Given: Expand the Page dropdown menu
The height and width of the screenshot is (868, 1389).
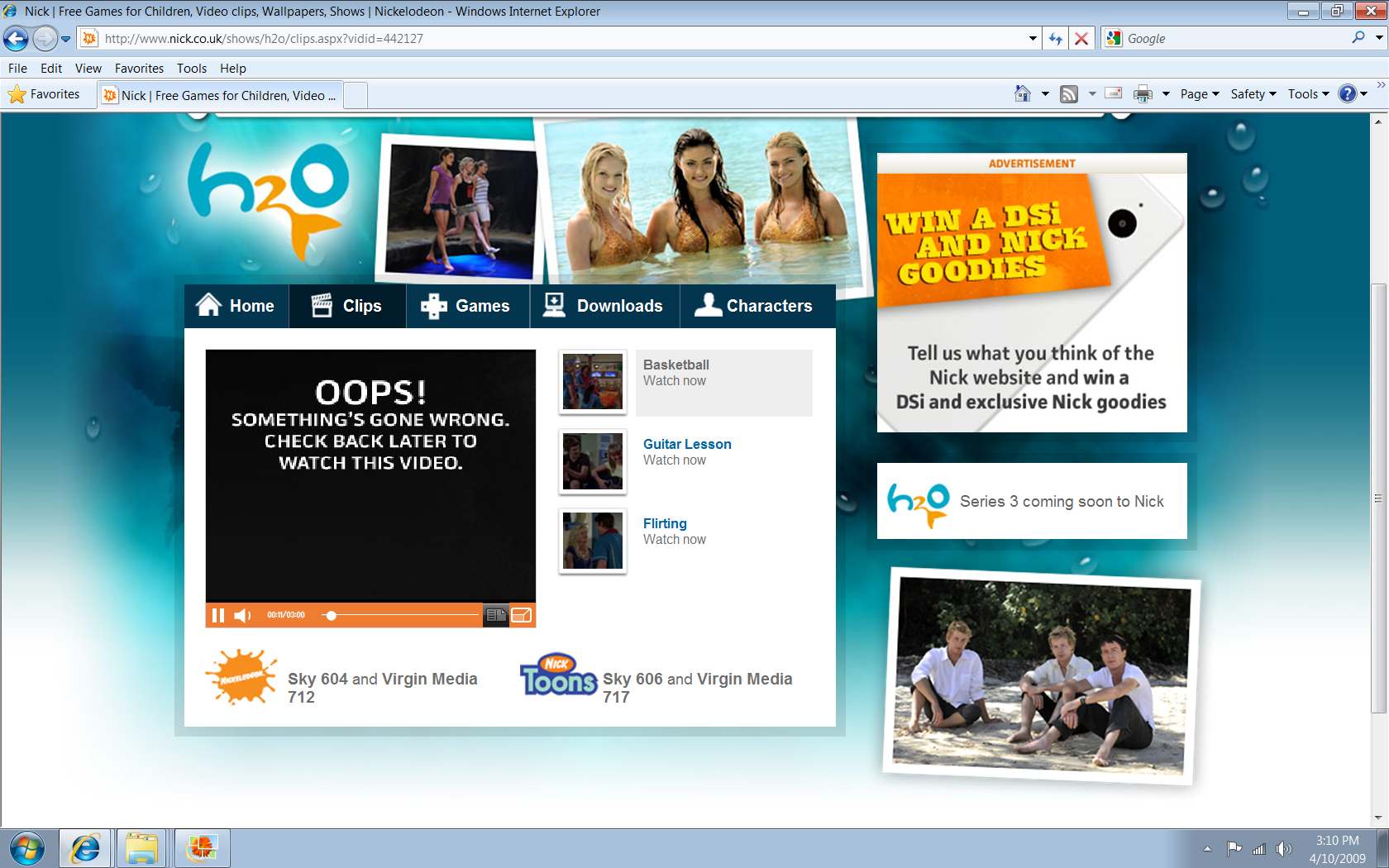Looking at the screenshot, I should point(1200,94).
